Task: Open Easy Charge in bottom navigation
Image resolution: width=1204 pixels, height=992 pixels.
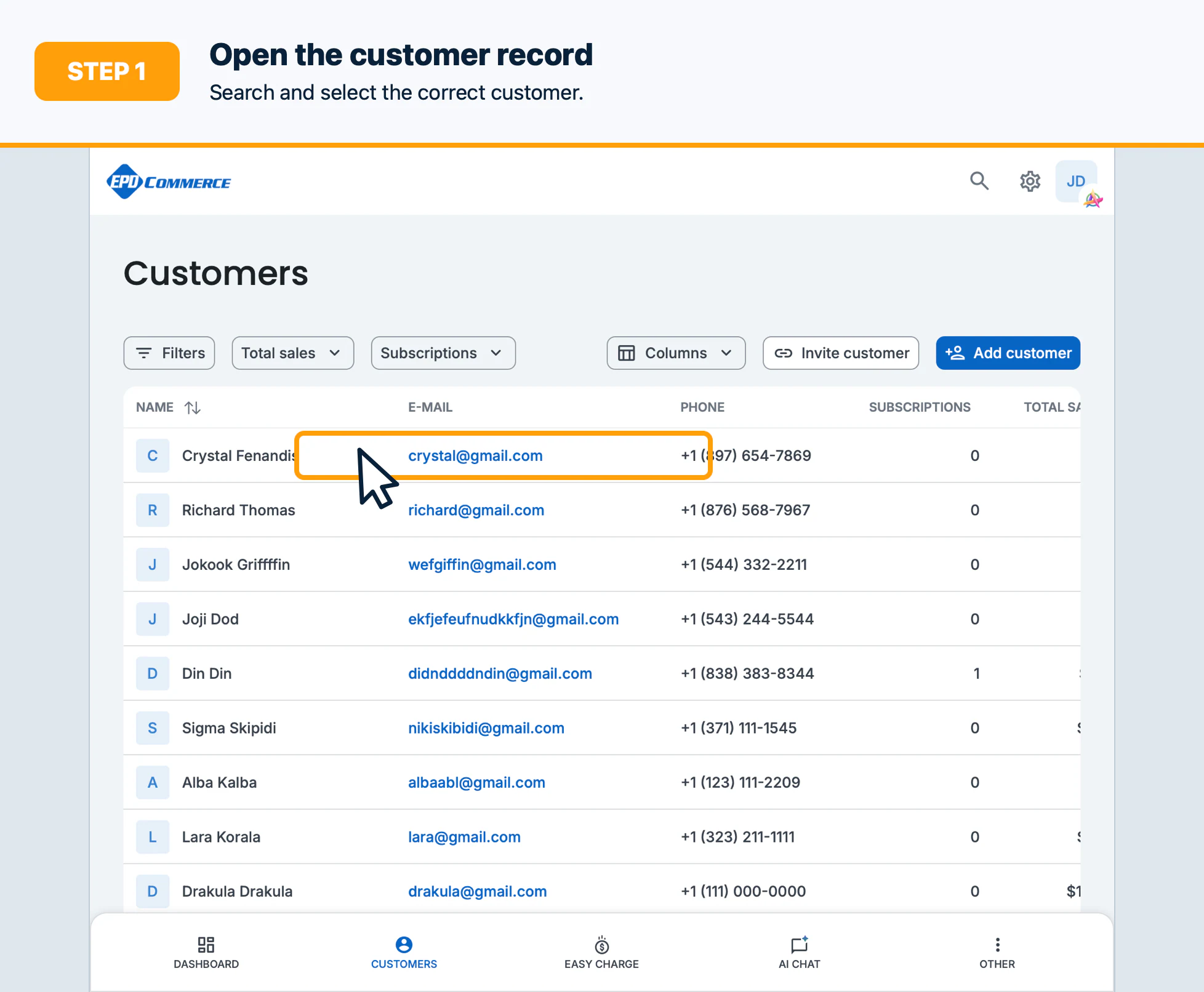Action: click(x=601, y=953)
